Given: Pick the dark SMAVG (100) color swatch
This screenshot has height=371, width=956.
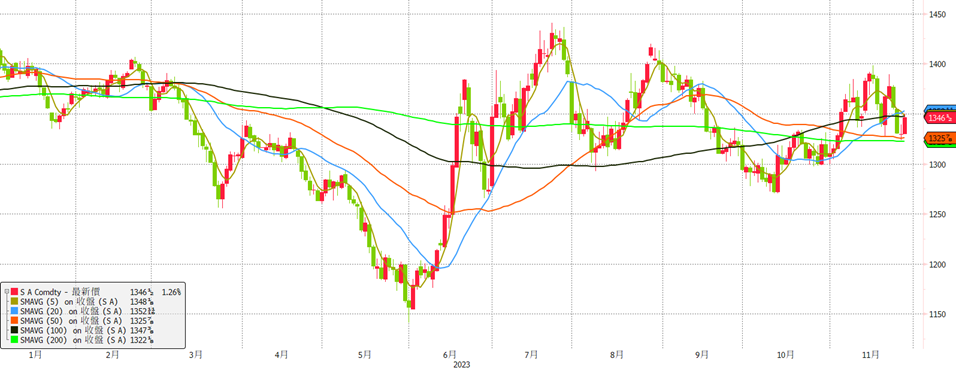Looking at the screenshot, I should pos(15,330).
